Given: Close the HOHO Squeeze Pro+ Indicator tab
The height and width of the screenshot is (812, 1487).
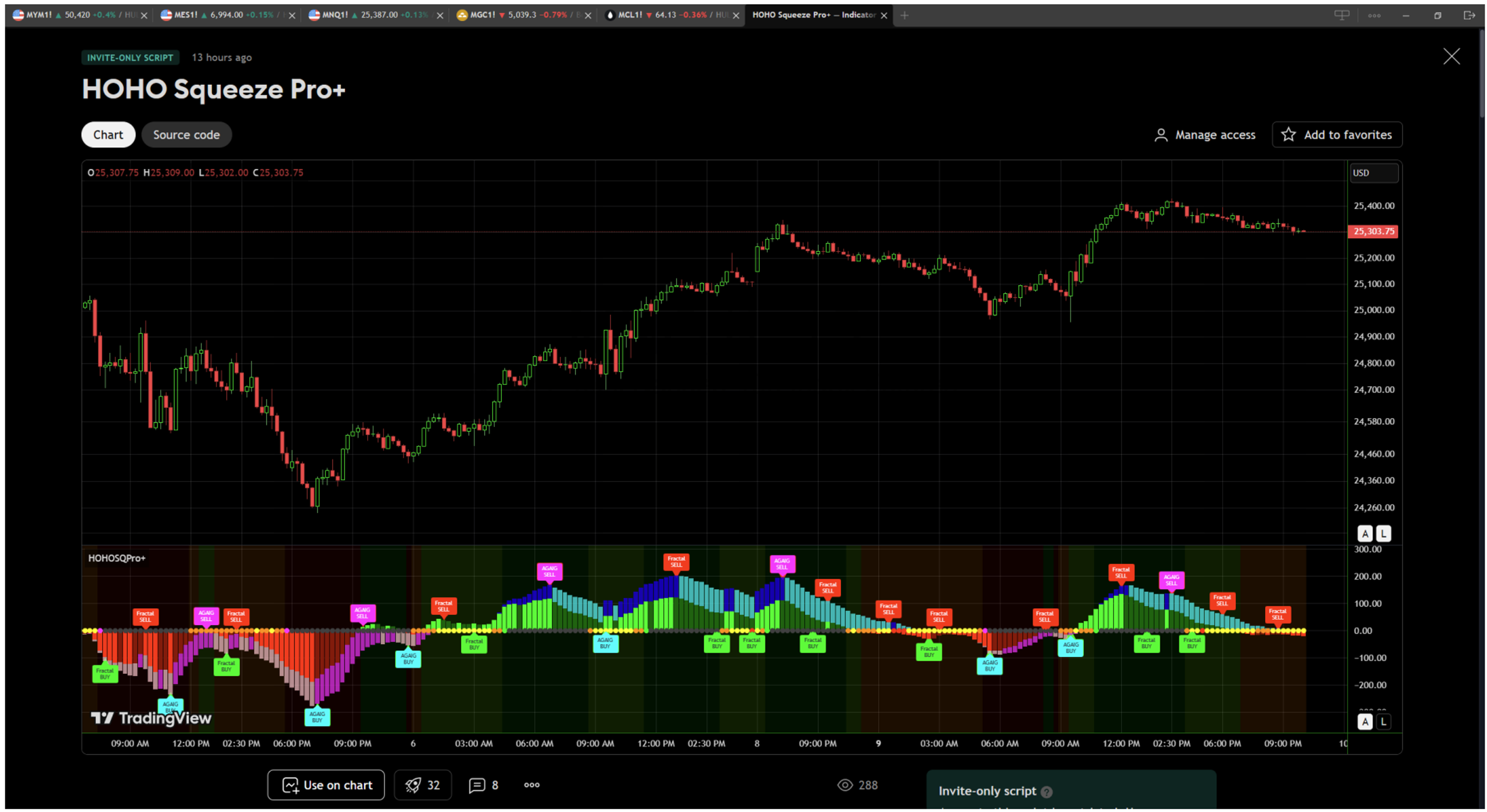Looking at the screenshot, I should coord(883,16).
